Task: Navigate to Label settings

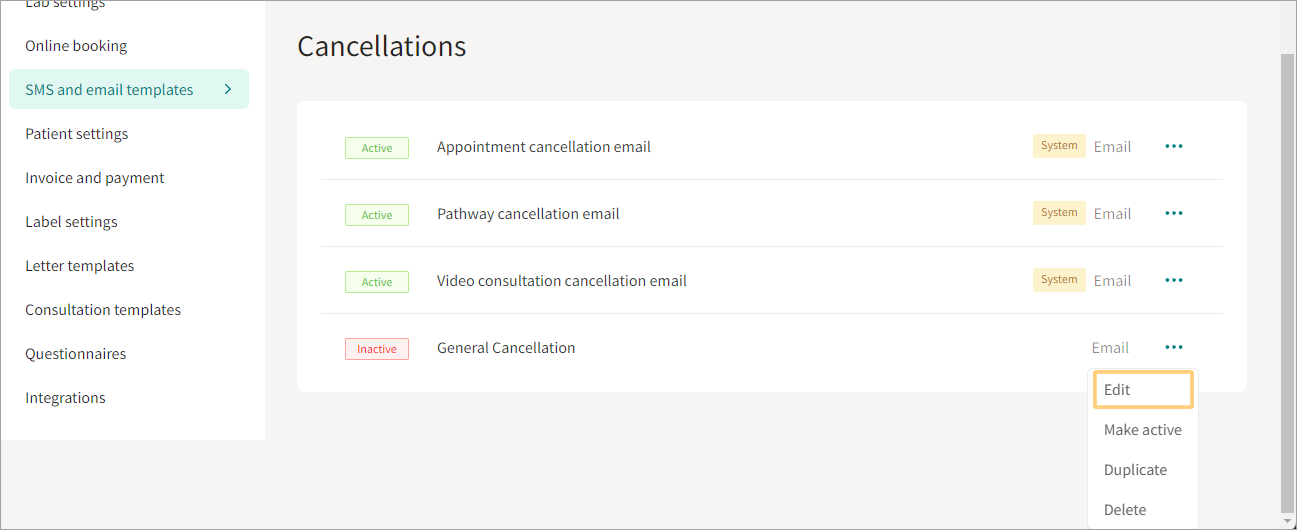Action: tap(71, 221)
